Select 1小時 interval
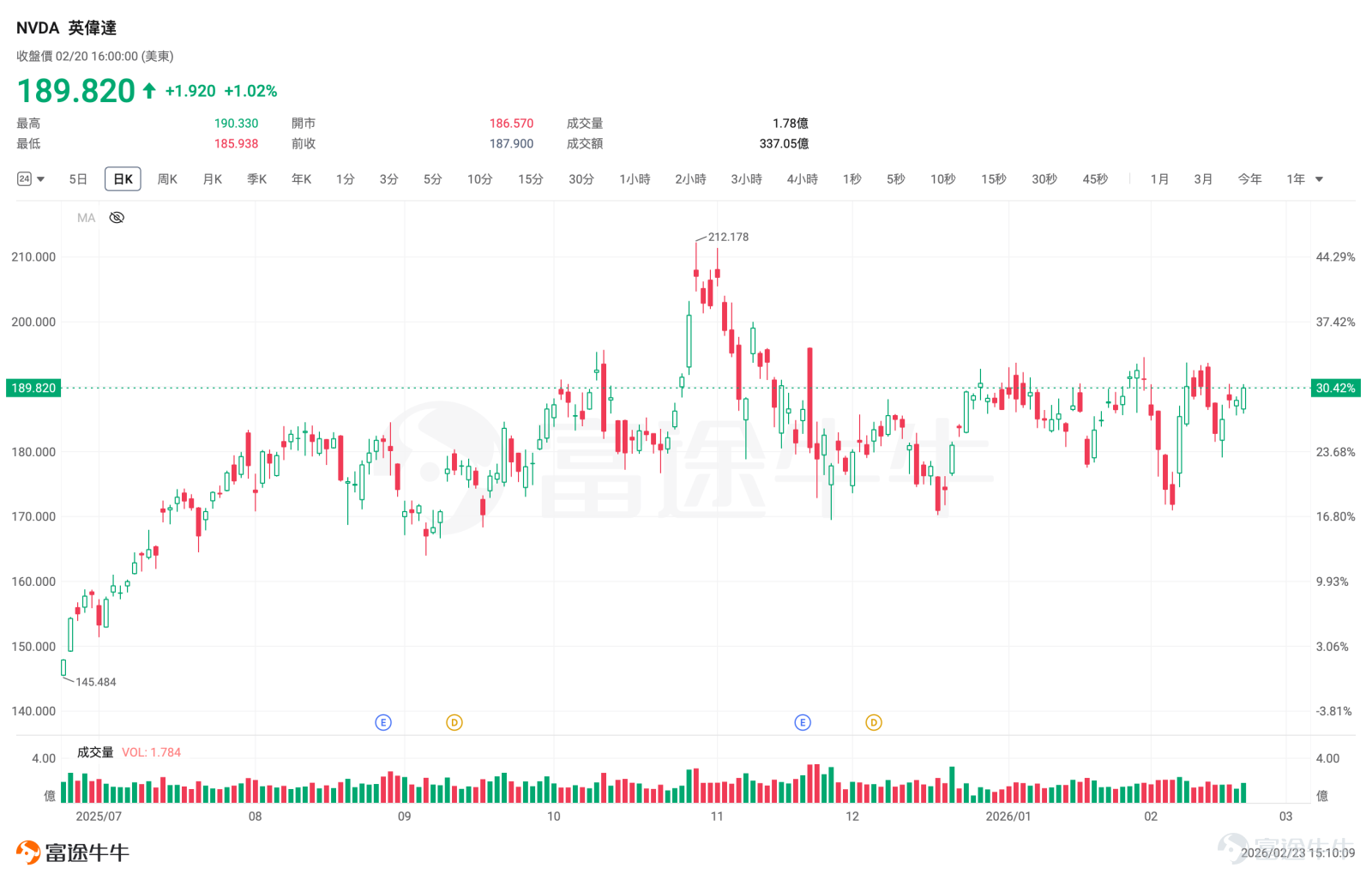Viewport: 1372px width, 880px height. (x=635, y=179)
